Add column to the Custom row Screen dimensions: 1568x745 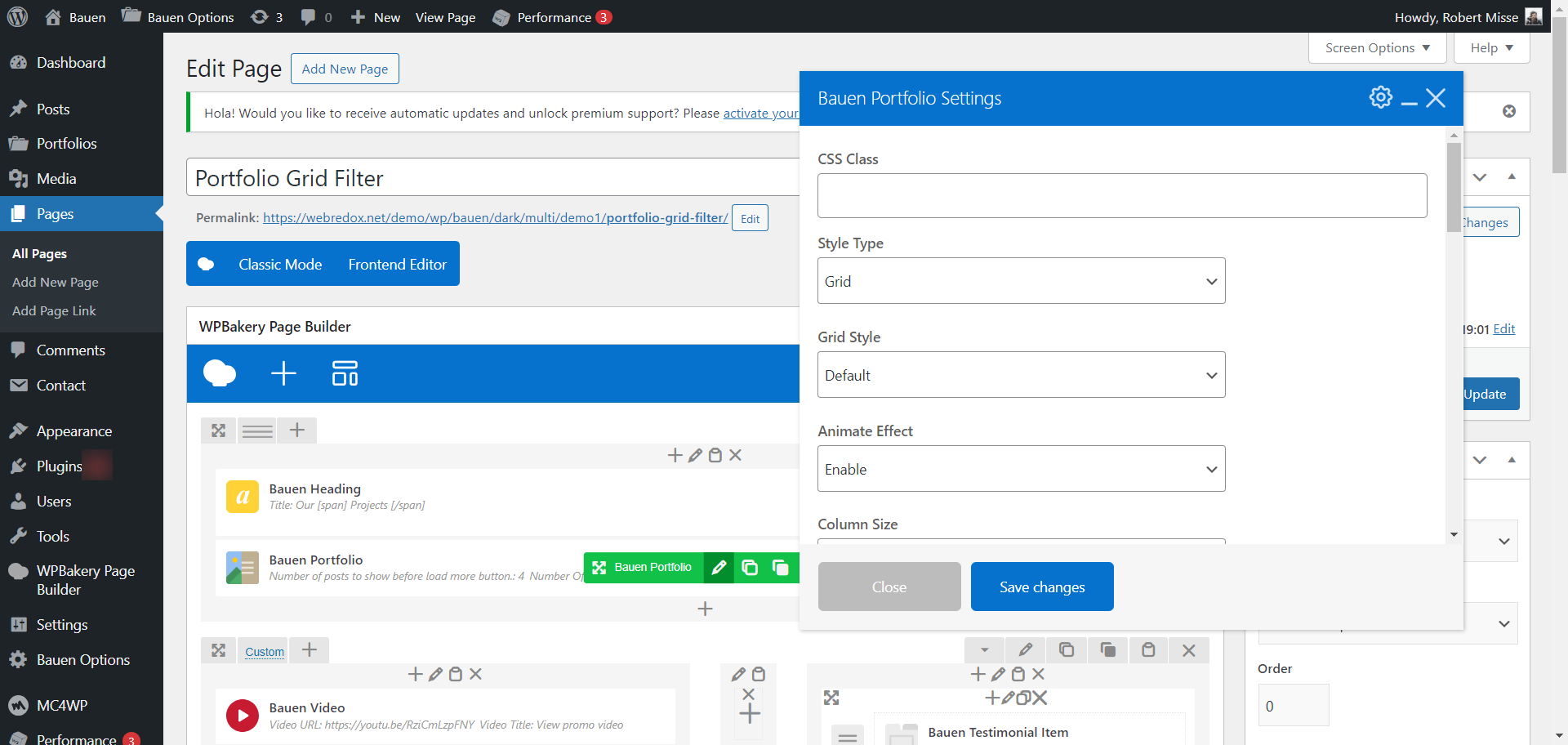(x=310, y=650)
